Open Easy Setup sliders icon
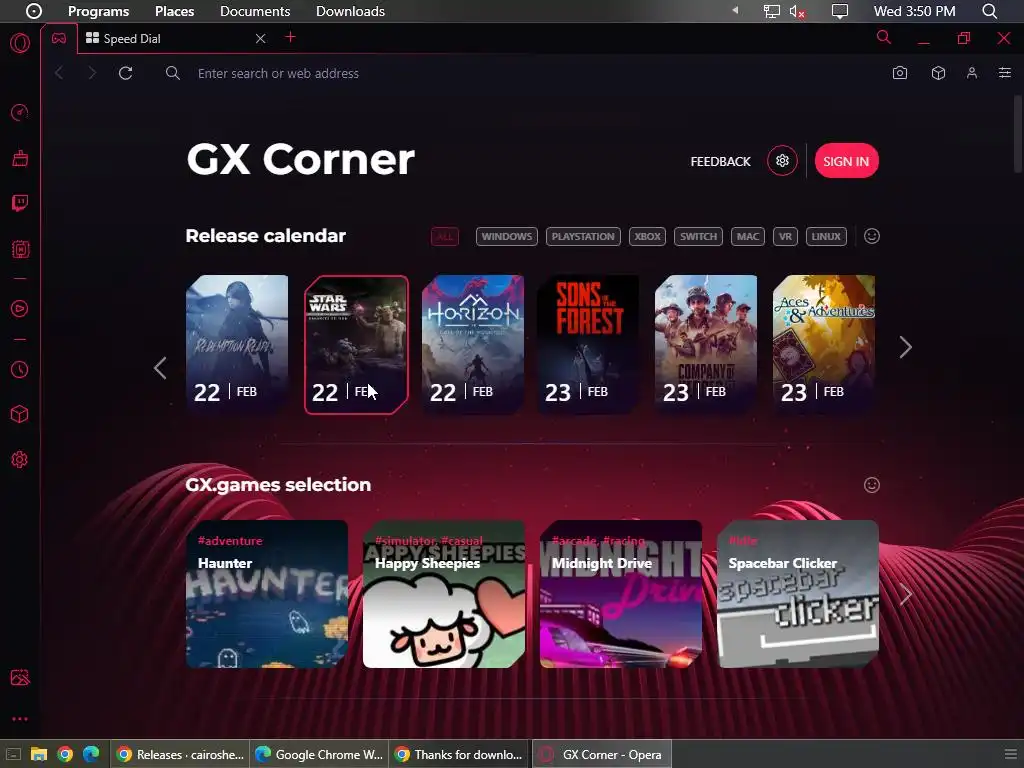Viewport: 1024px width, 768px height. (1005, 73)
